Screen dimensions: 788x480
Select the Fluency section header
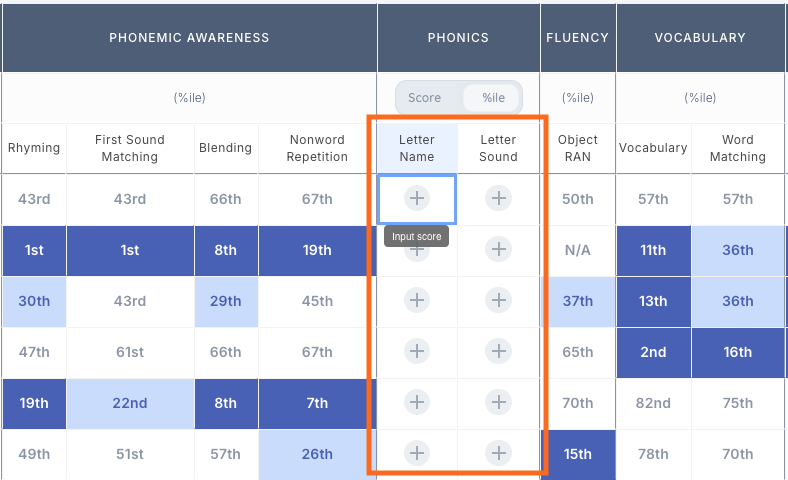coord(578,38)
